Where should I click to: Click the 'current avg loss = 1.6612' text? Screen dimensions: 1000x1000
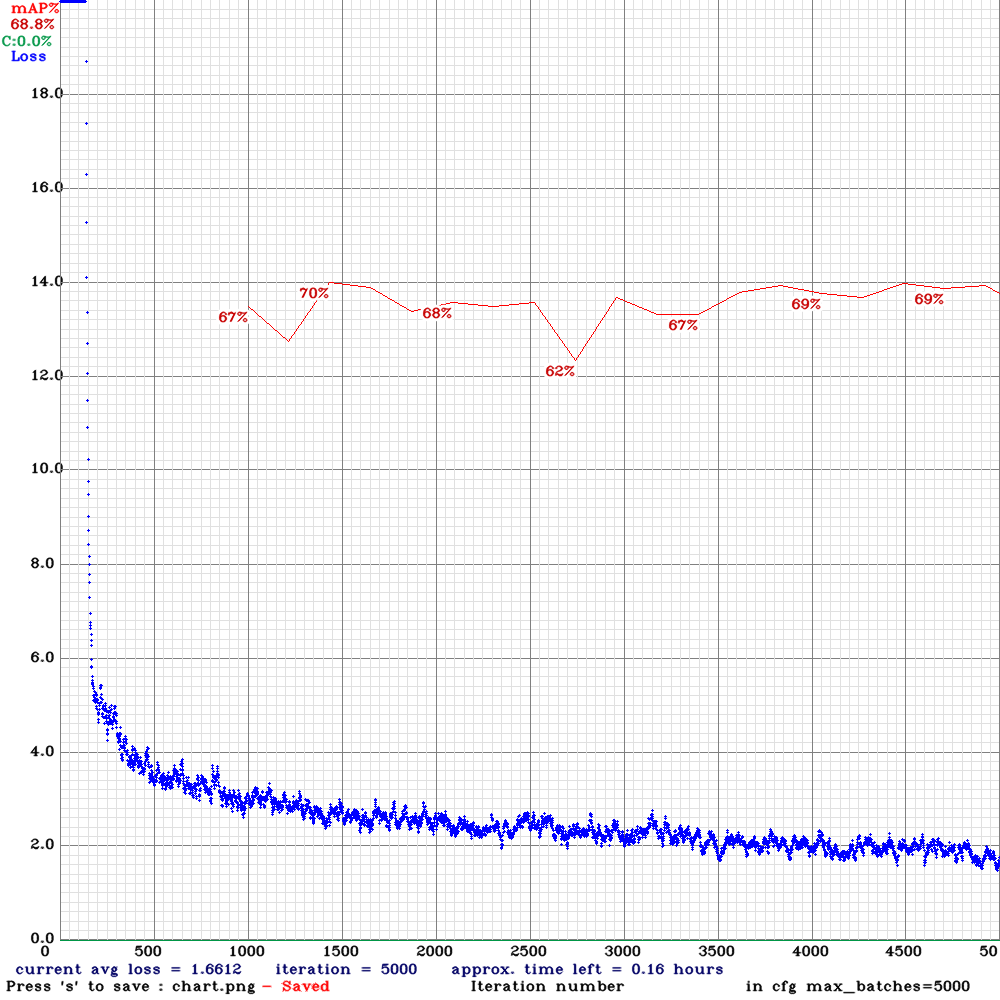(128, 969)
